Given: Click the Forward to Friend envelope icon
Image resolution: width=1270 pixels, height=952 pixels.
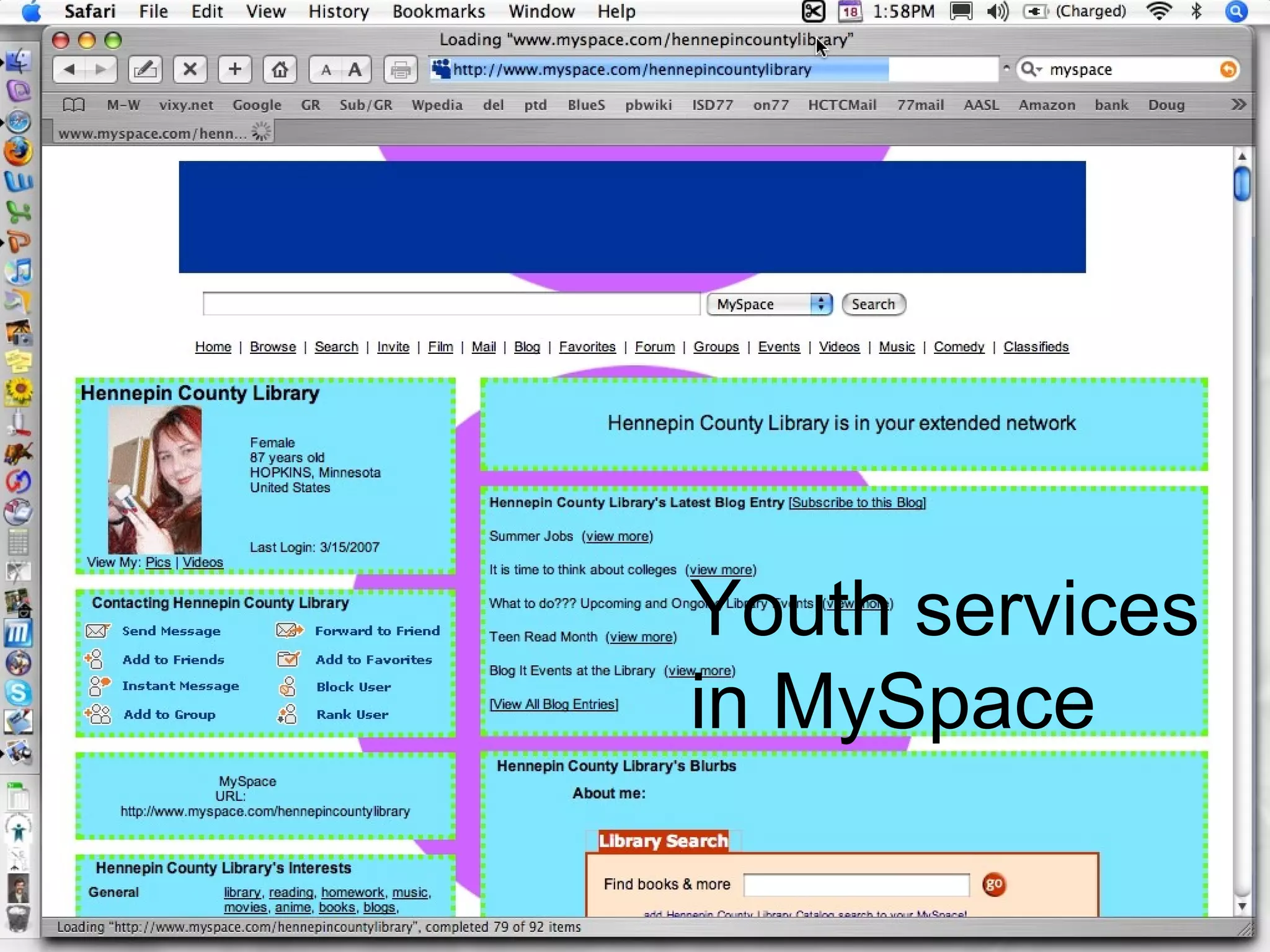Looking at the screenshot, I should coord(290,631).
